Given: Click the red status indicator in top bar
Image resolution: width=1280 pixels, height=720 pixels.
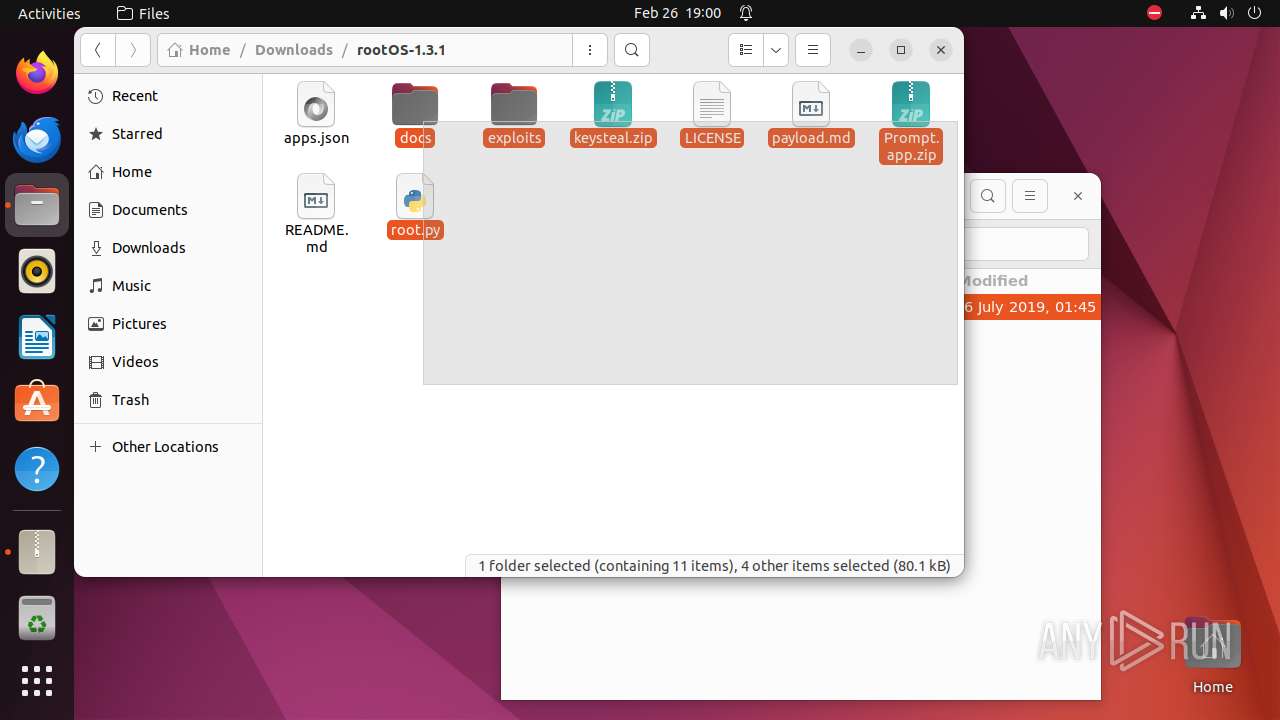Looking at the screenshot, I should [x=1155, y=13].
